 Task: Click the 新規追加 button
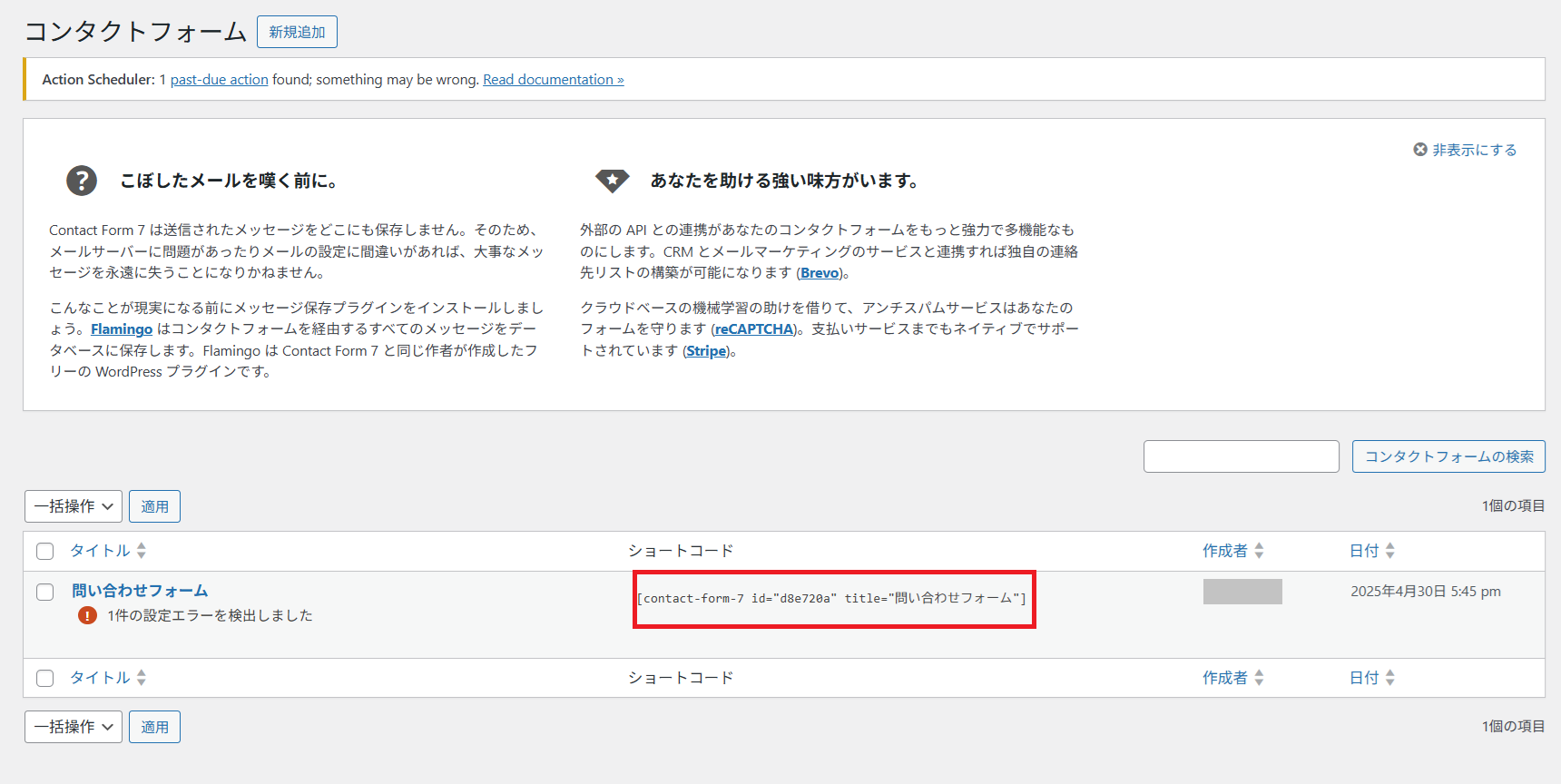(297, 32)
